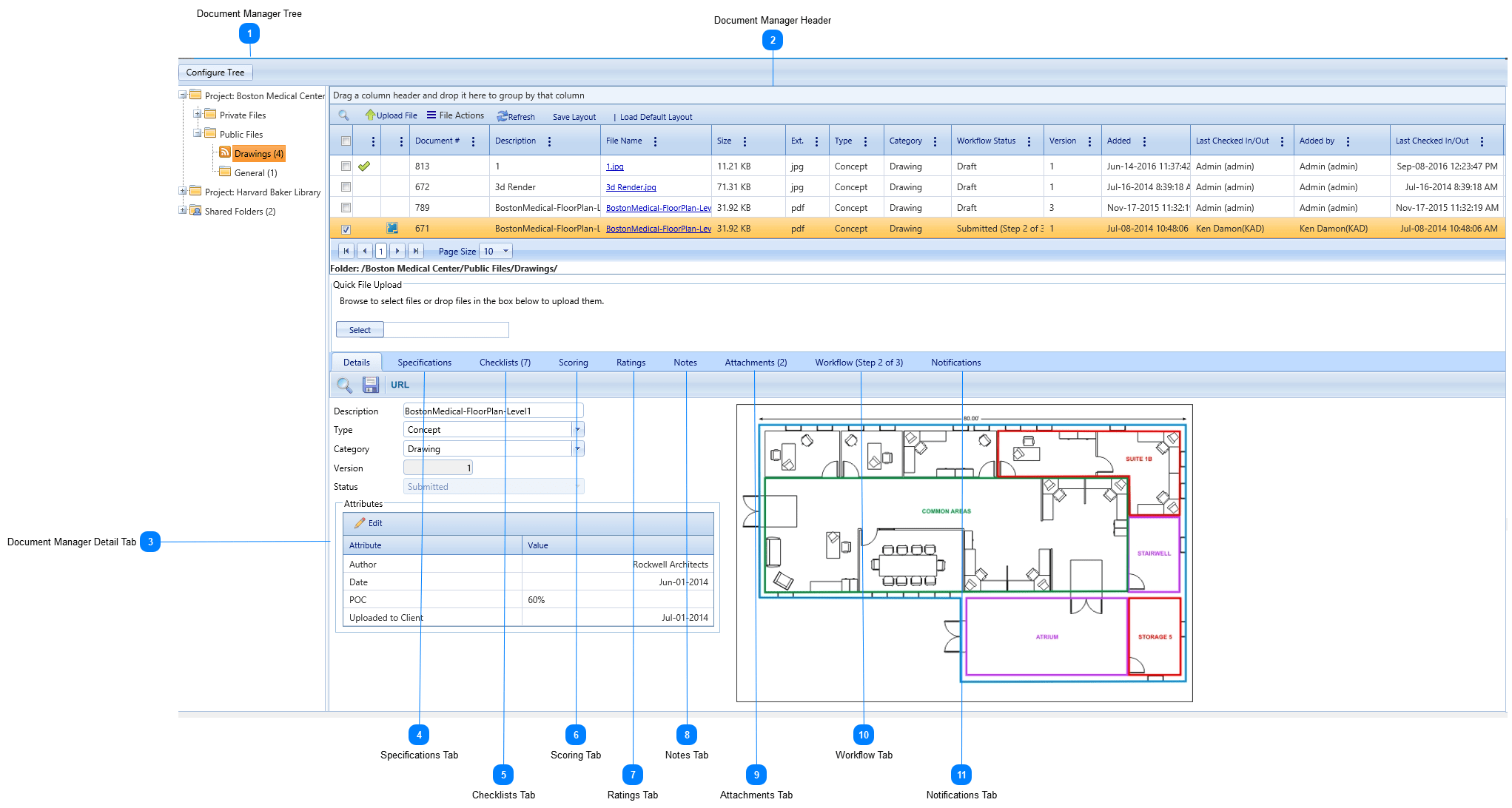Click the Upload File green arrow icon
1512x808 pixels.
point(370,115)
